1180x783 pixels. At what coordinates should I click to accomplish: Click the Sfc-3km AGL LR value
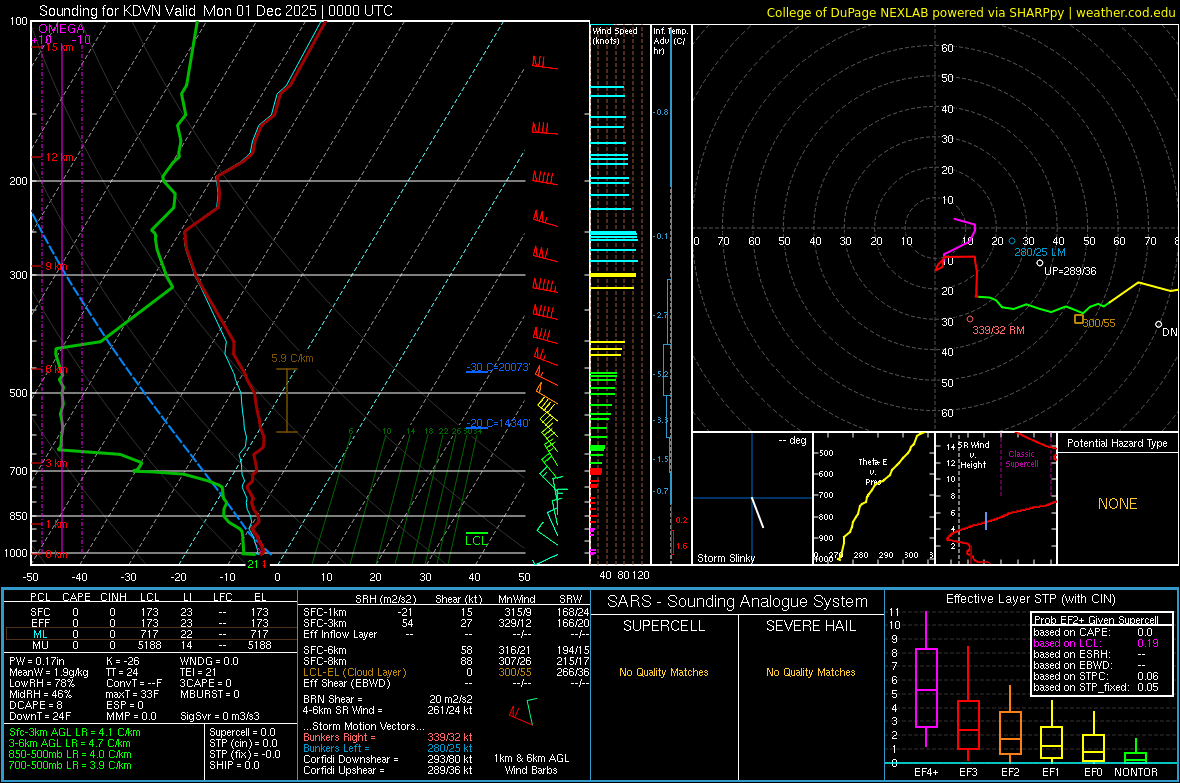(75, 732)
